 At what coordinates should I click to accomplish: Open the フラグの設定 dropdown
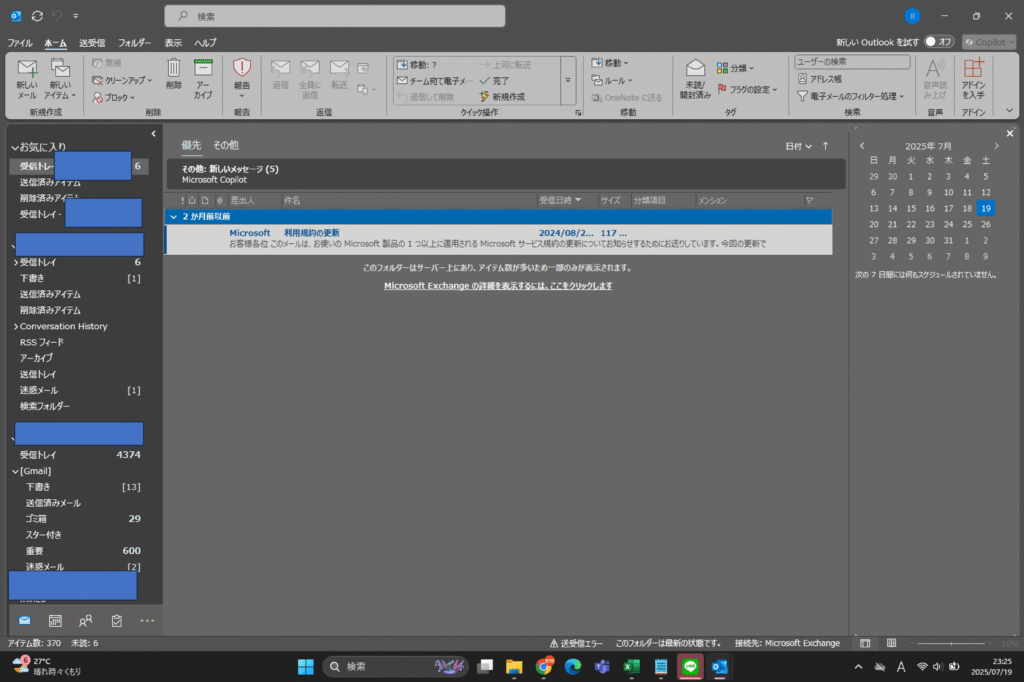point(748,89)
